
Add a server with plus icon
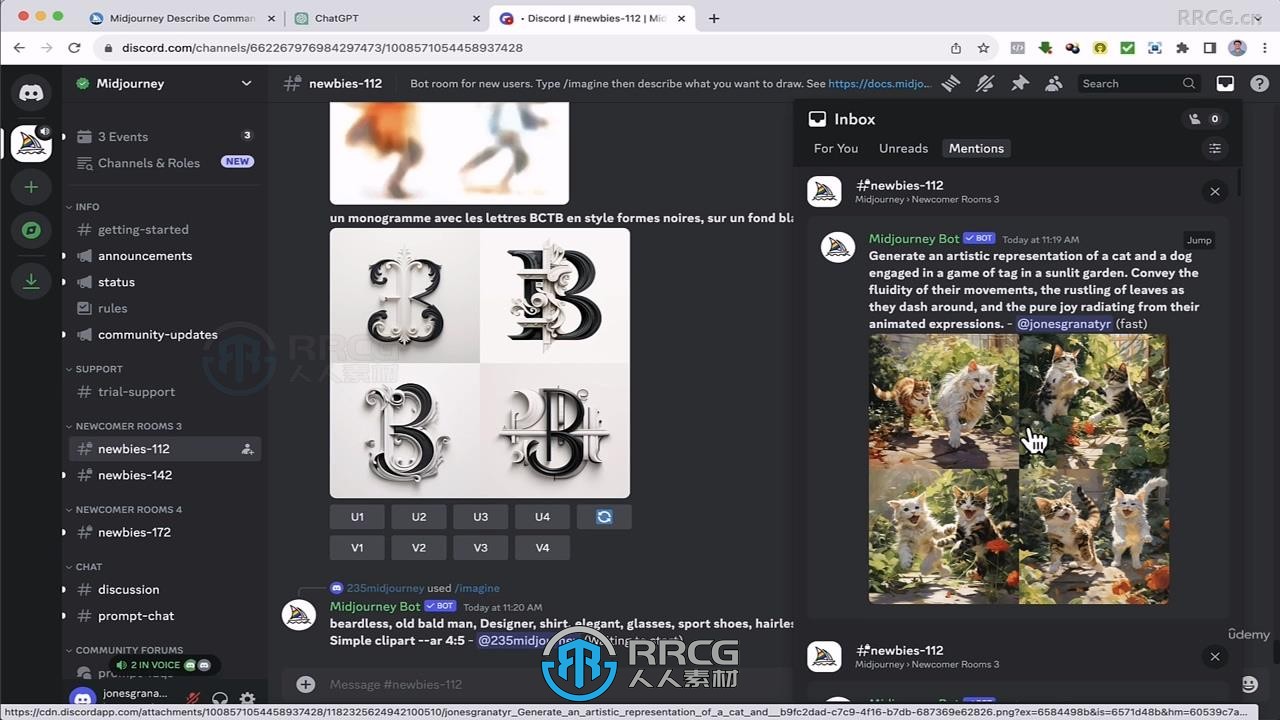click(31, 187)
